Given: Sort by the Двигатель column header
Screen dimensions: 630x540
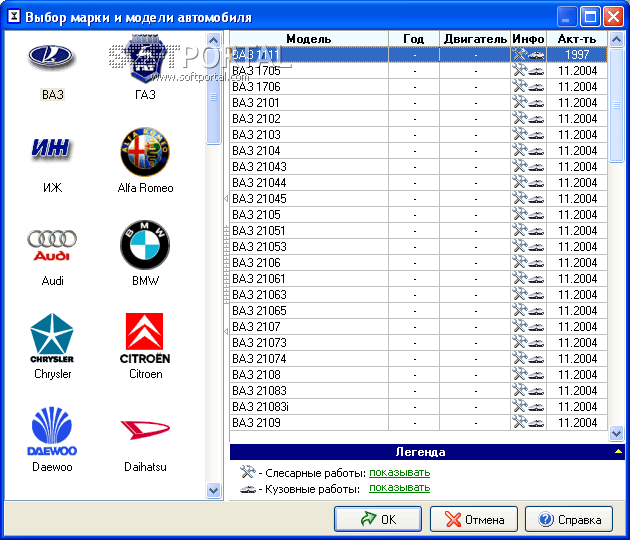Looking at the screenshot, I should (475, 39).
